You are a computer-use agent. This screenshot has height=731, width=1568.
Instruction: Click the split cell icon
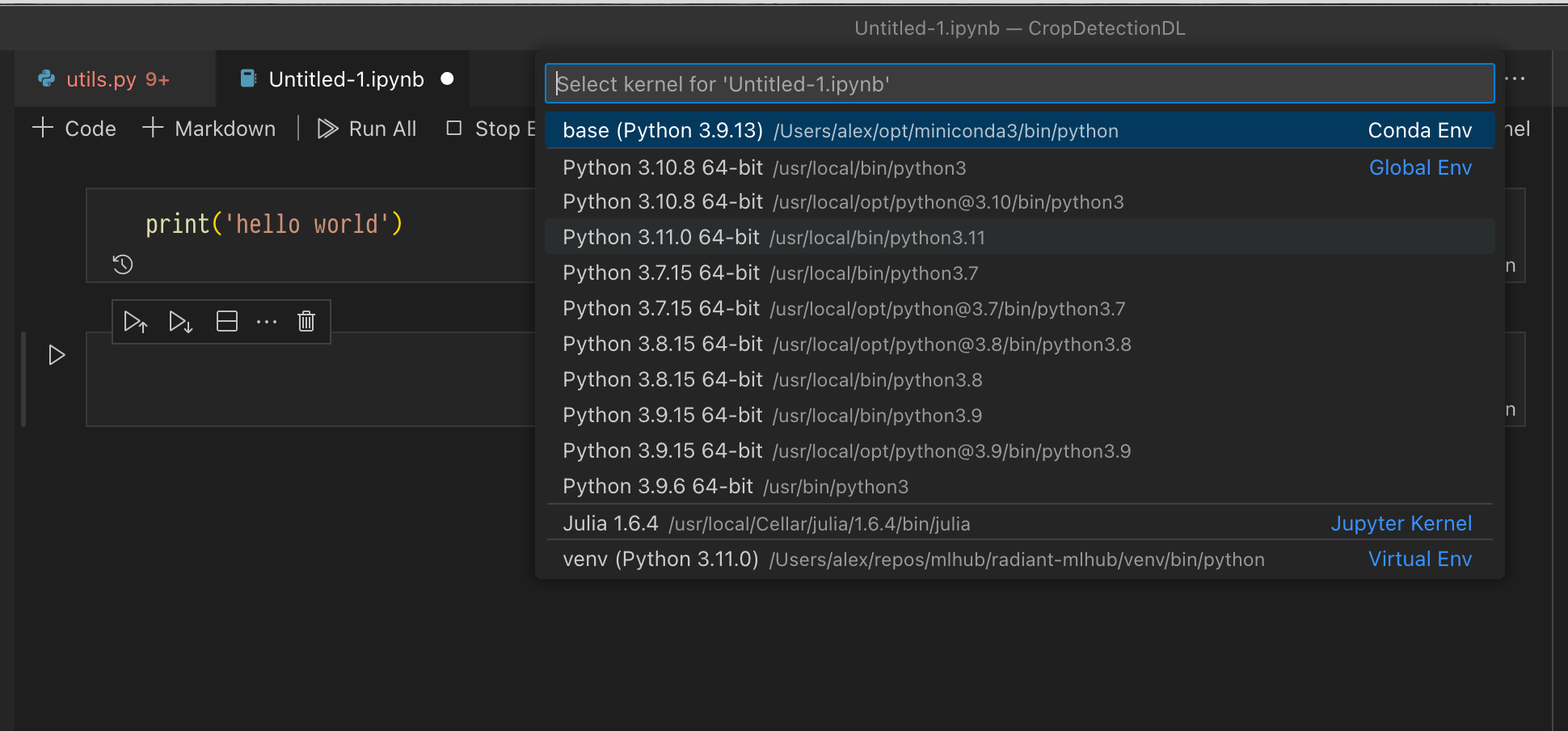click(227, 322)
